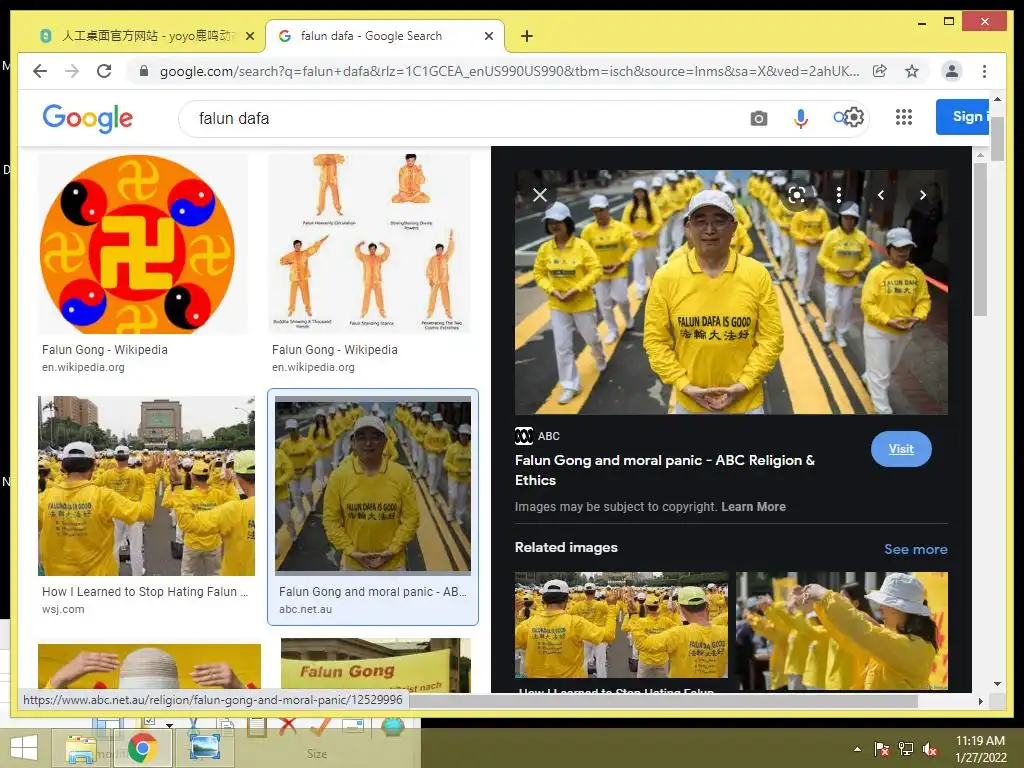Viewport: 1024px width, 768px height.
Task: Open ABC source link in preview
Action: point(537,436)
